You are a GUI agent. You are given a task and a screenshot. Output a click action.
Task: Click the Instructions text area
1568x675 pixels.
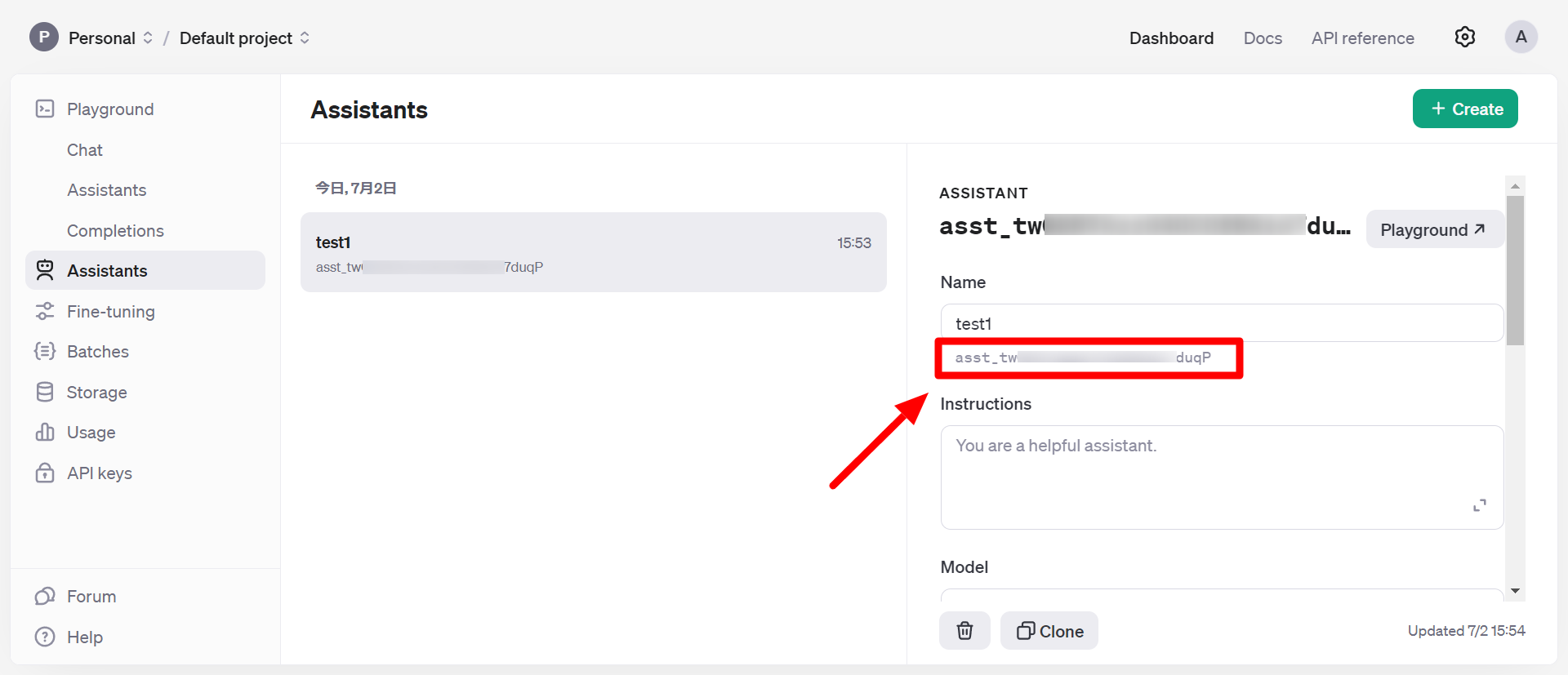(1222, 477)
